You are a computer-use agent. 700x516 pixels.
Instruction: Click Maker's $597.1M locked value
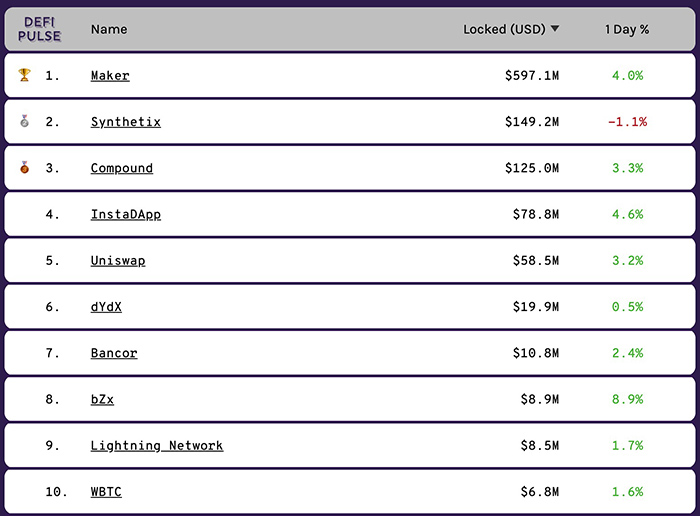(532, 76)
